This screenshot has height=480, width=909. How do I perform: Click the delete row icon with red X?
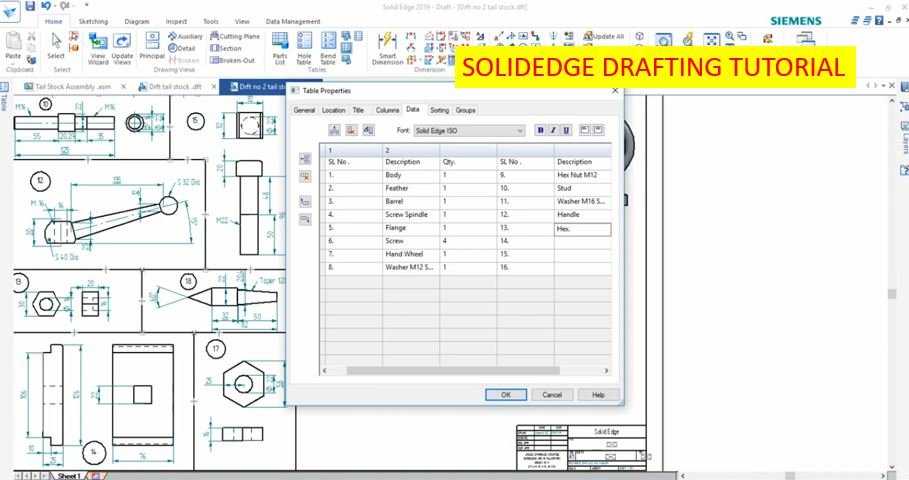tap(305, 176)
